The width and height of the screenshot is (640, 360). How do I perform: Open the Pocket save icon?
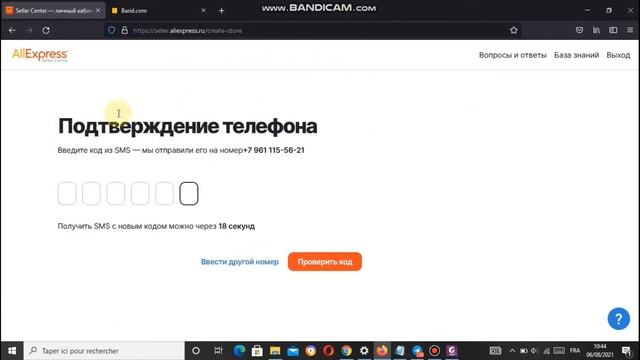579,30
